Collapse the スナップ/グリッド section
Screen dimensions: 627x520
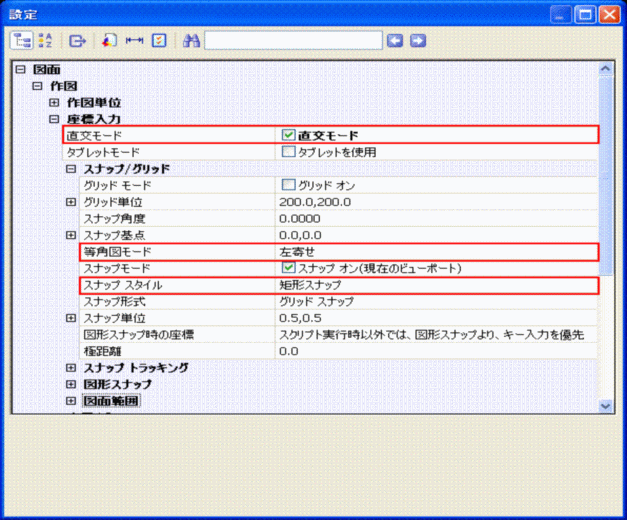click(x=71, y=169)
